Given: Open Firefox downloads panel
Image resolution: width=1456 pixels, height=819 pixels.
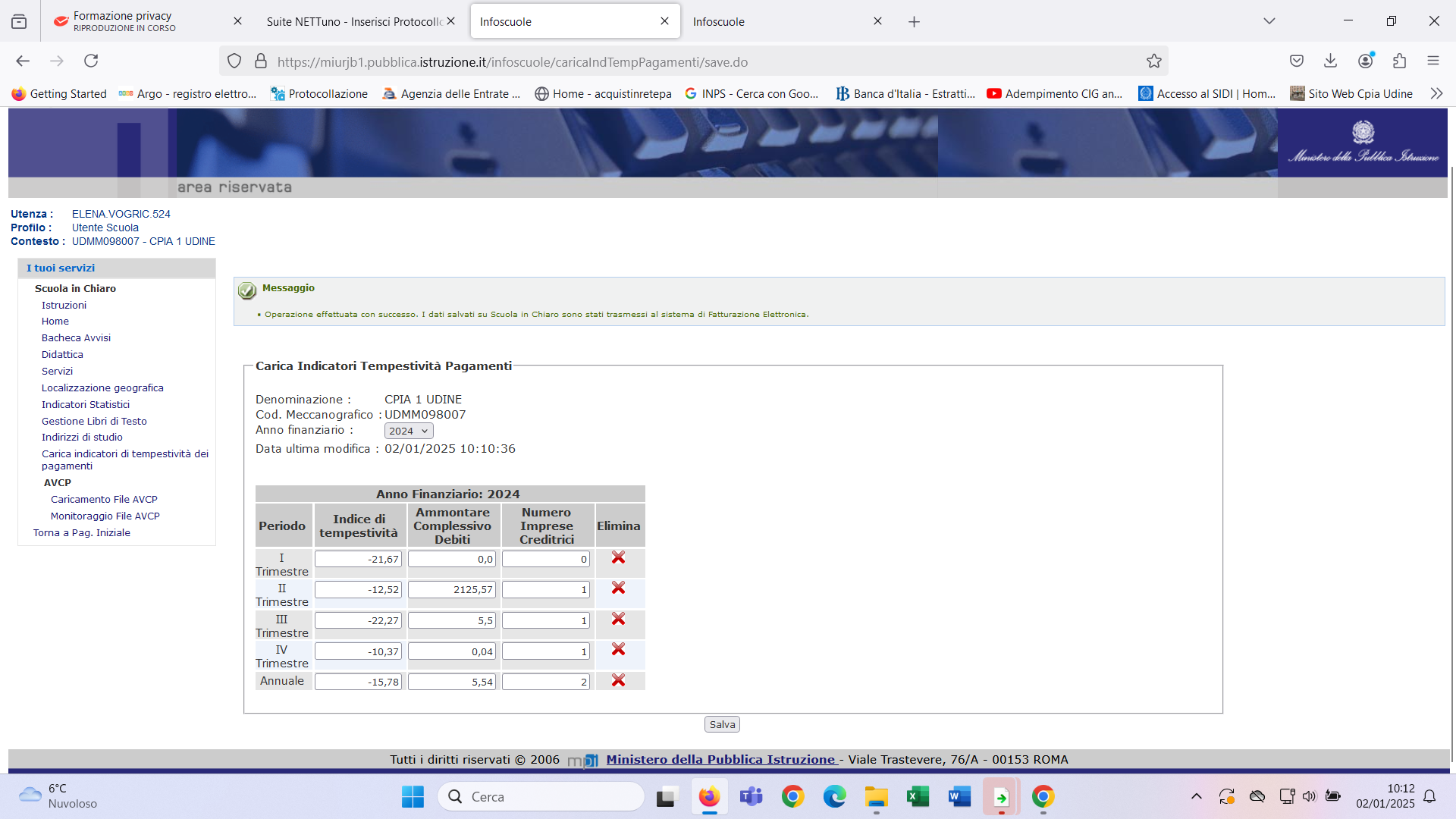Looking at the screenshot, I should (1330, 61).
